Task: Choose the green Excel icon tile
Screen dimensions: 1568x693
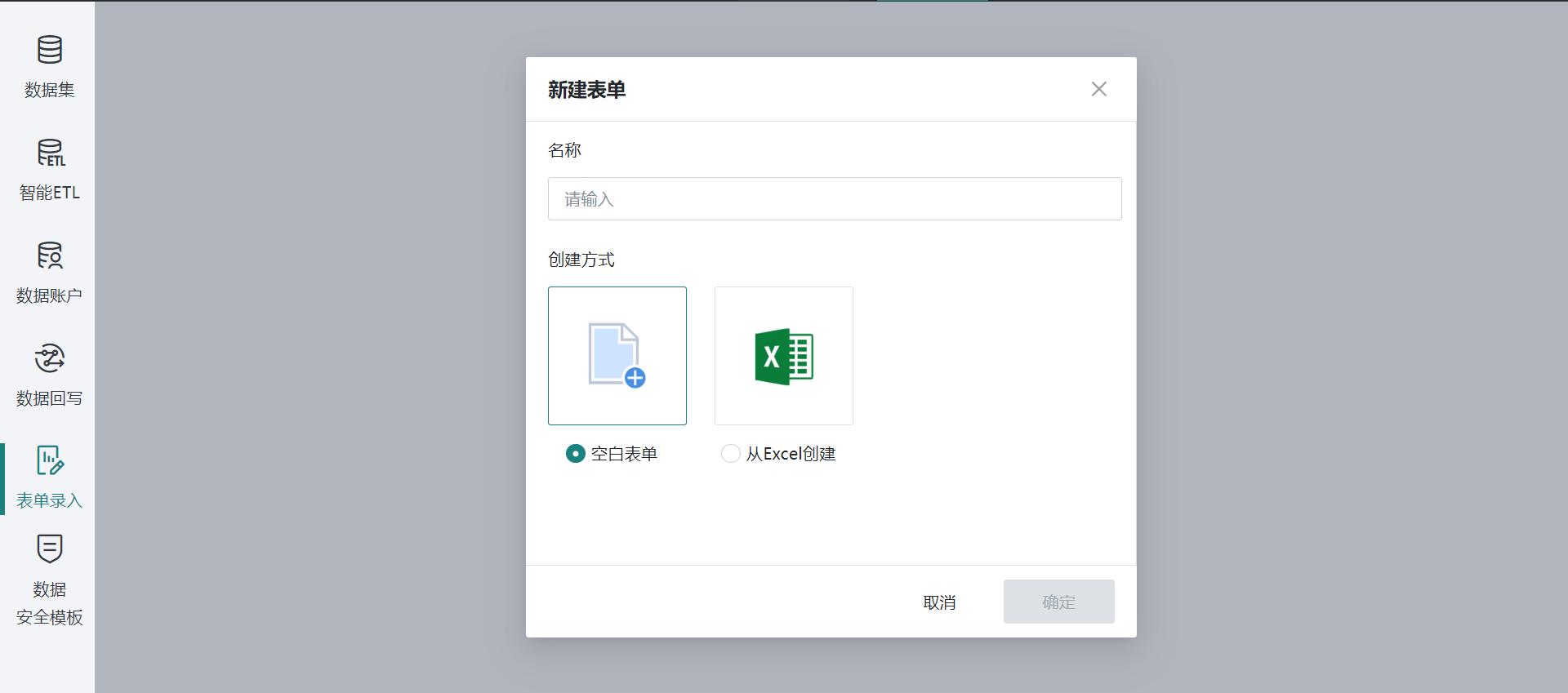Action: (x=783, y=356)
